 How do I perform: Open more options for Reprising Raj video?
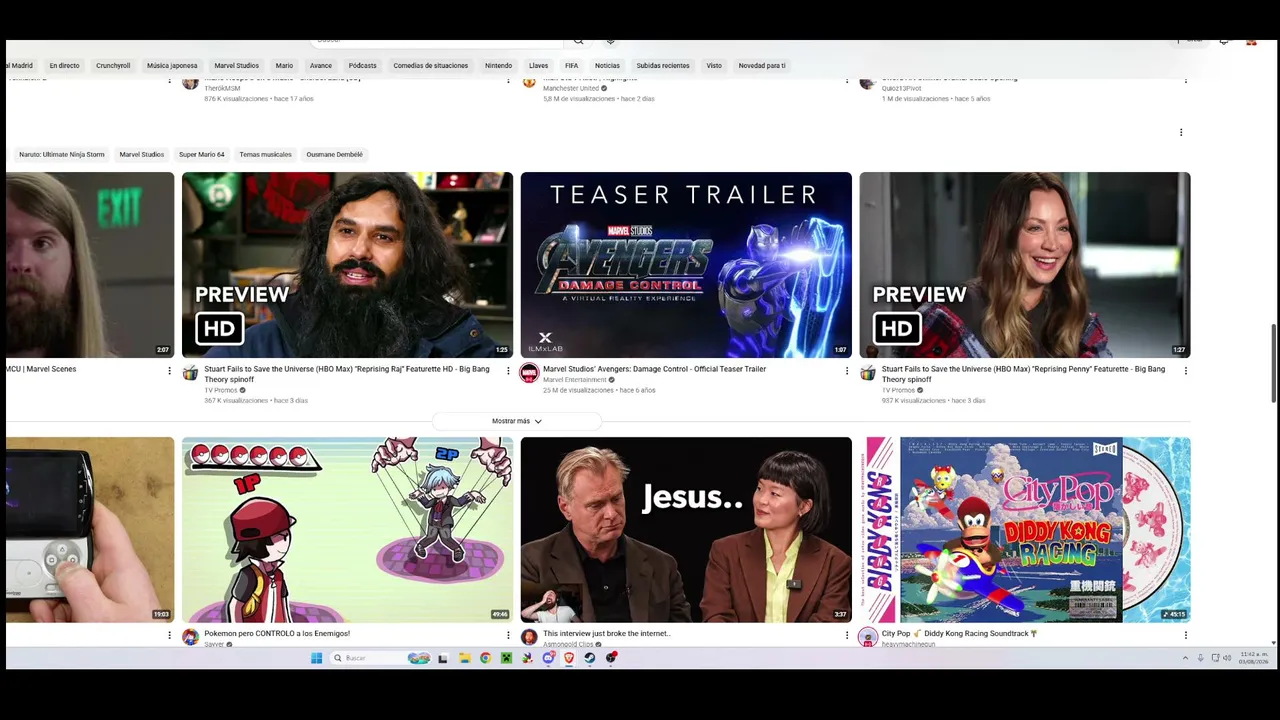tap(508, 371)
